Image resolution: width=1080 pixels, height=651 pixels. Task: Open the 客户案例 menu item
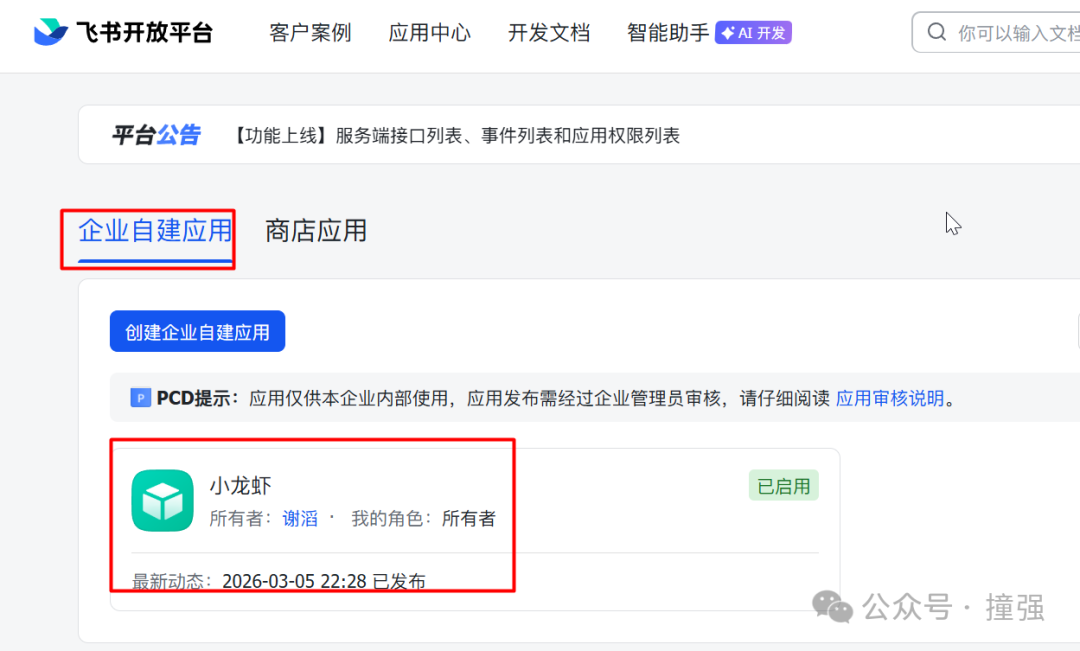[309, 32]
